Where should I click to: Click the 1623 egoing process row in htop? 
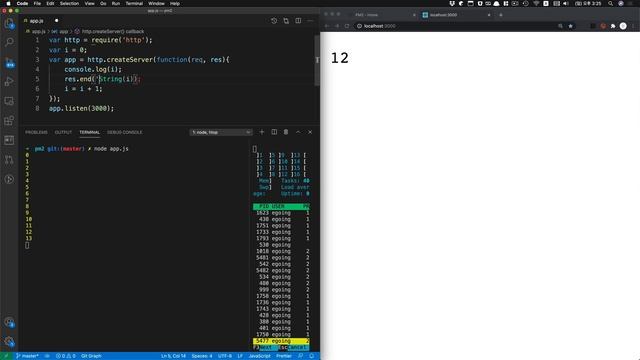(x=281, y=213)
